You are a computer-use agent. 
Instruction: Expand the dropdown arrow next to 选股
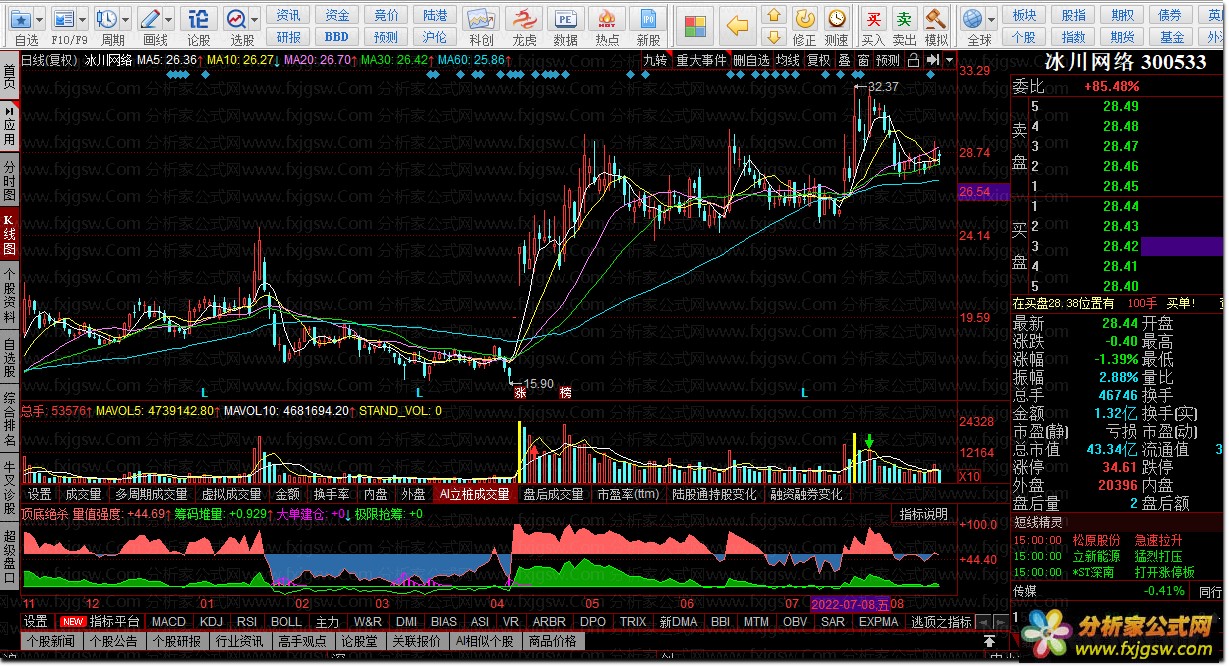(256, 19)
